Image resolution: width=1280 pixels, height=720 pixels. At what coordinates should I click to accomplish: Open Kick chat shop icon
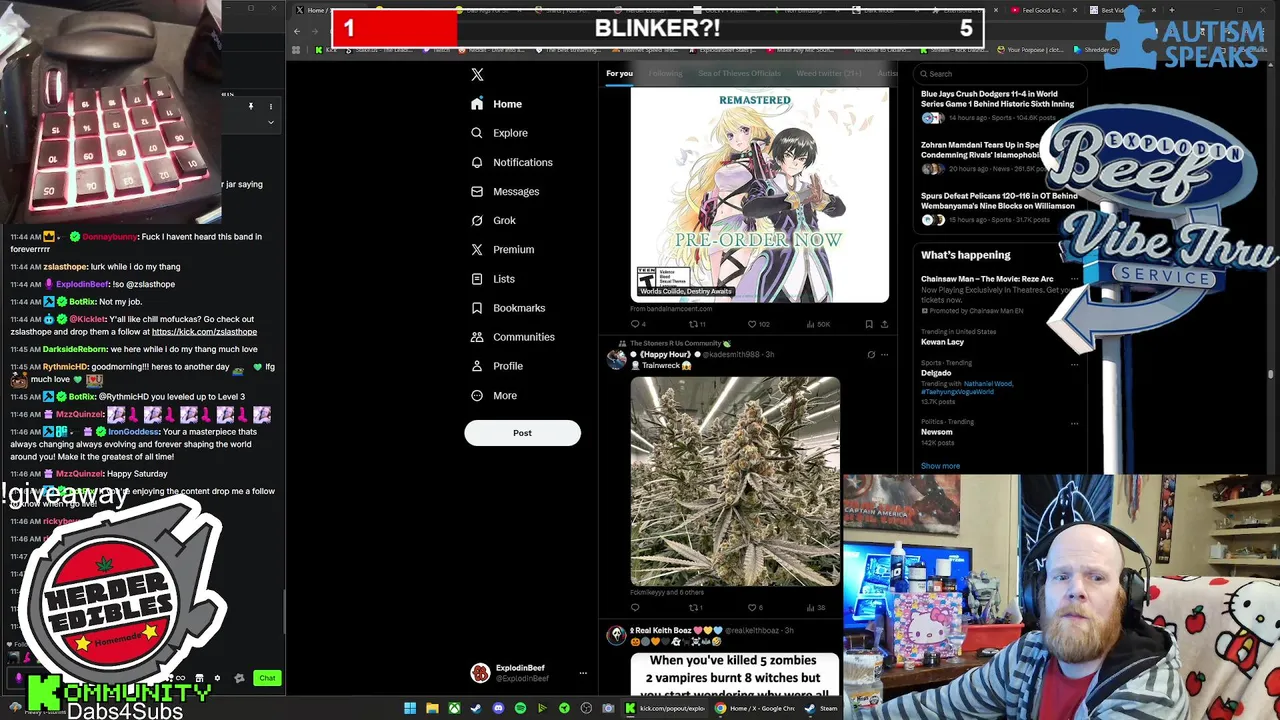(199, 678)
